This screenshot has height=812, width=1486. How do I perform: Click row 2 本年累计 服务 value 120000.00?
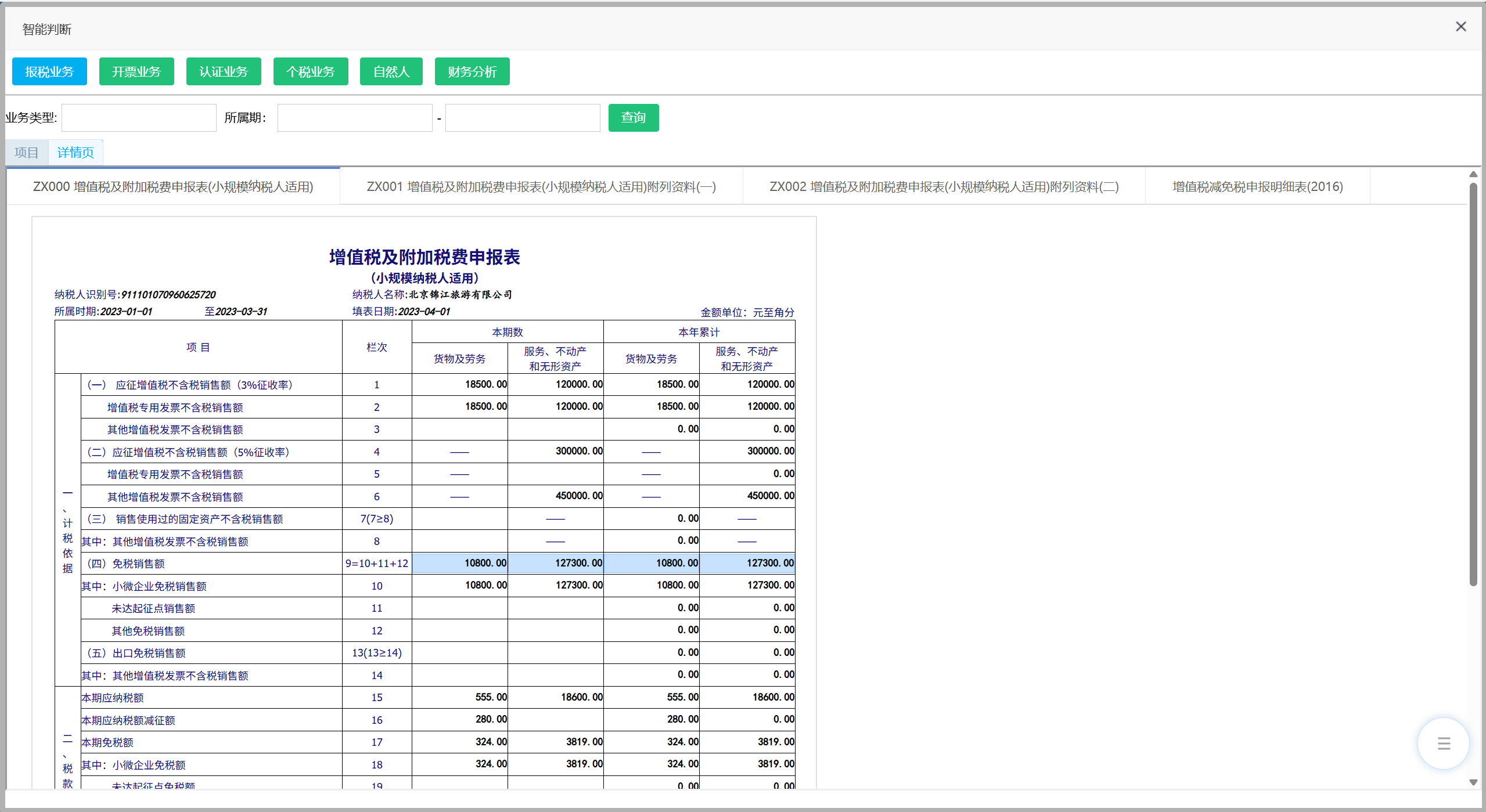click(771, 406)
